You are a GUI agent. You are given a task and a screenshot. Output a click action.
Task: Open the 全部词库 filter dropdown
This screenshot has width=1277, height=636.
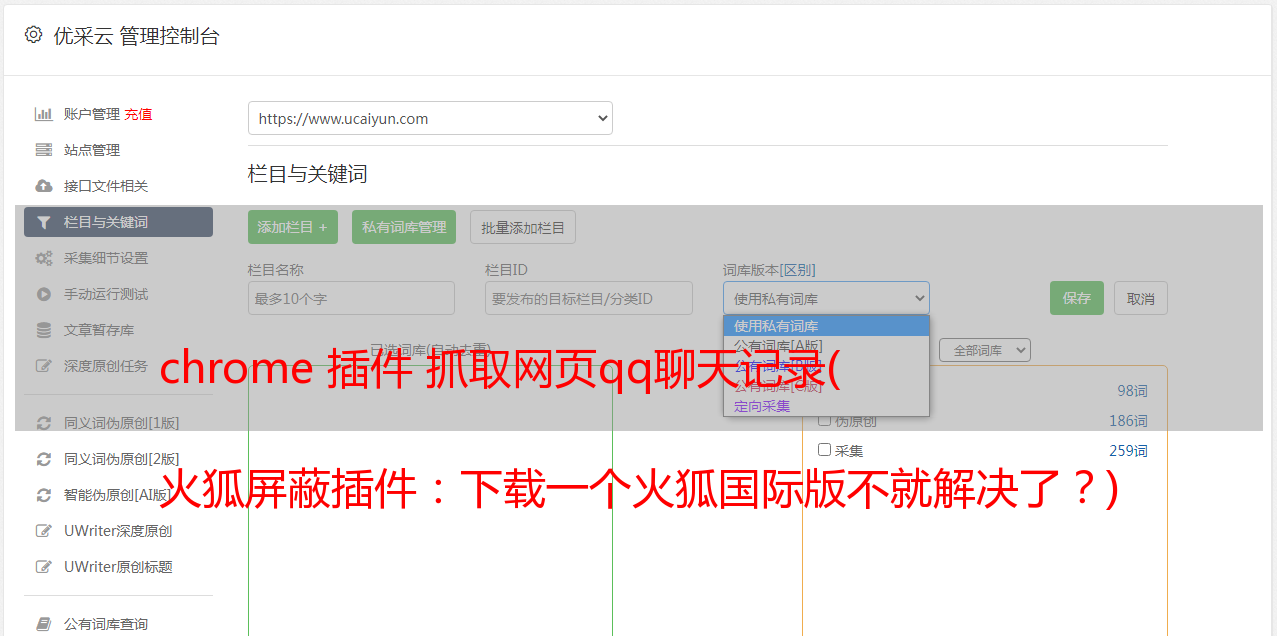click(x=984, y=350)
